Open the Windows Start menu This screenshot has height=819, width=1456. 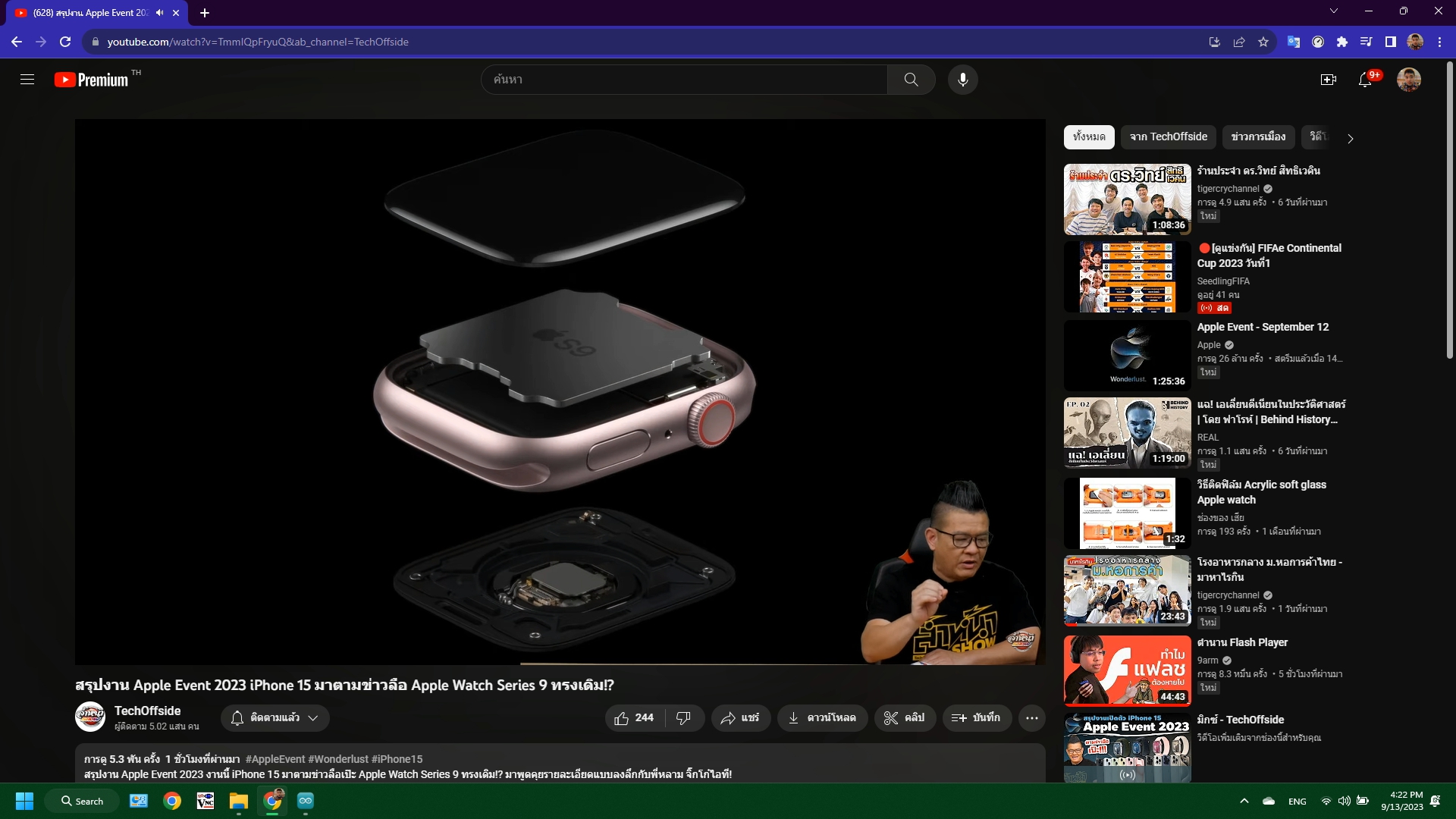pos(24,801)
